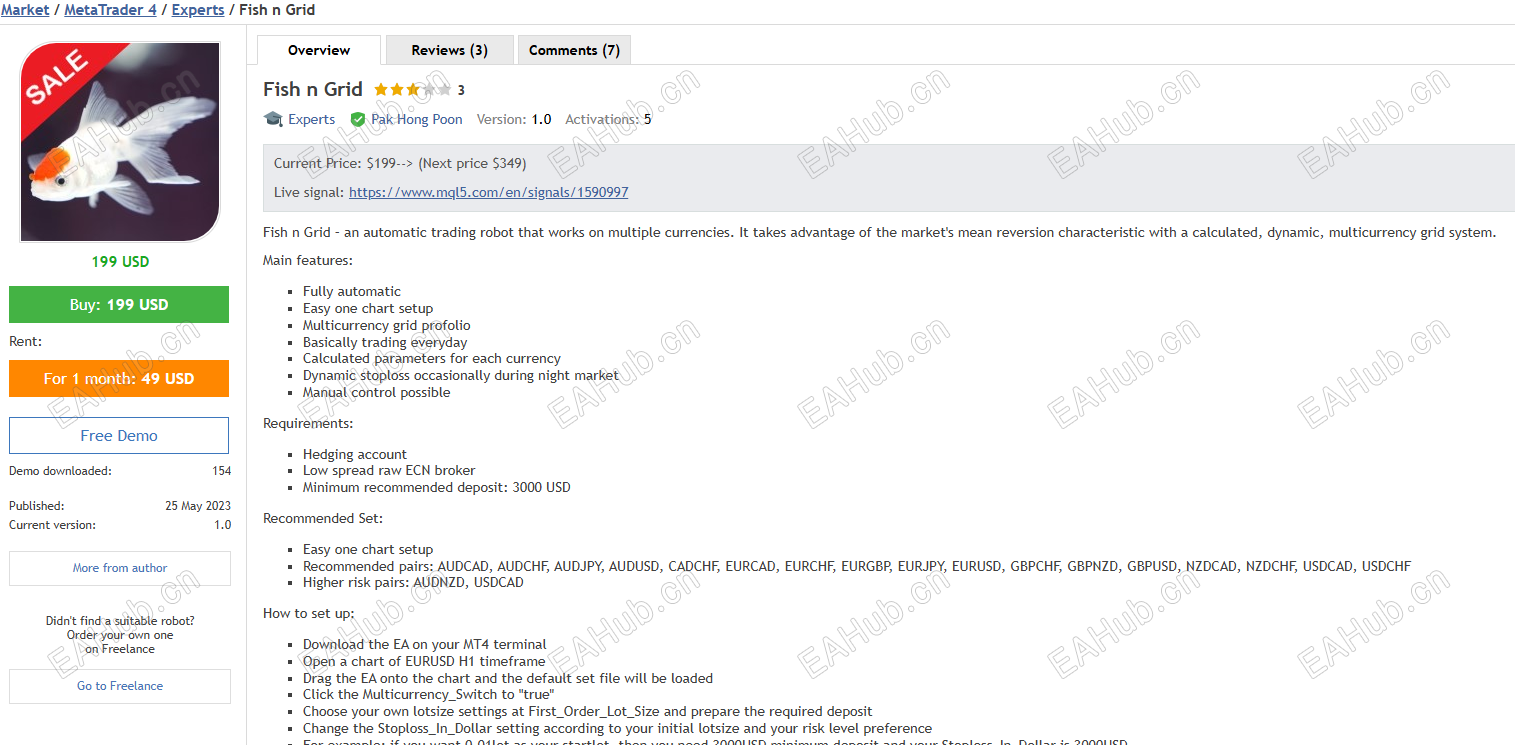Screen dimensions: 1515x745
Task: Switch to the Reviews (3) tab
Action: pyautogui.click(x=449, y=49)
